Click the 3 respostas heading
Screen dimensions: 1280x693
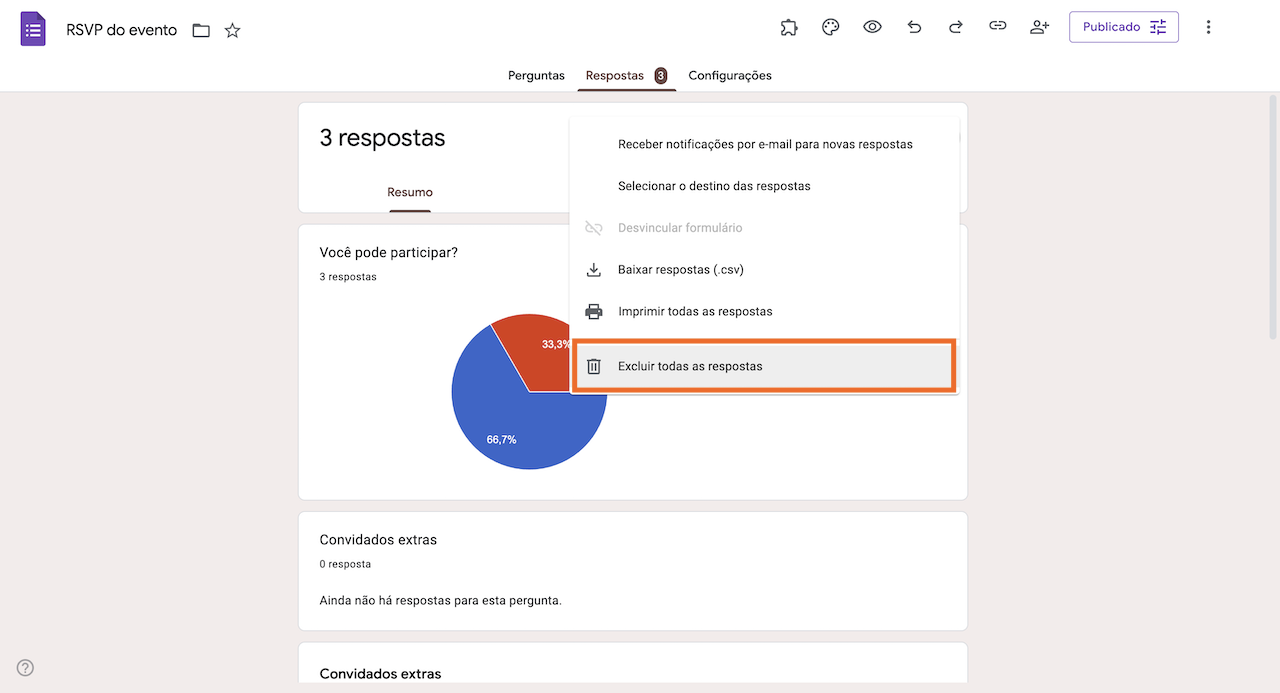(x=382, y=138)
